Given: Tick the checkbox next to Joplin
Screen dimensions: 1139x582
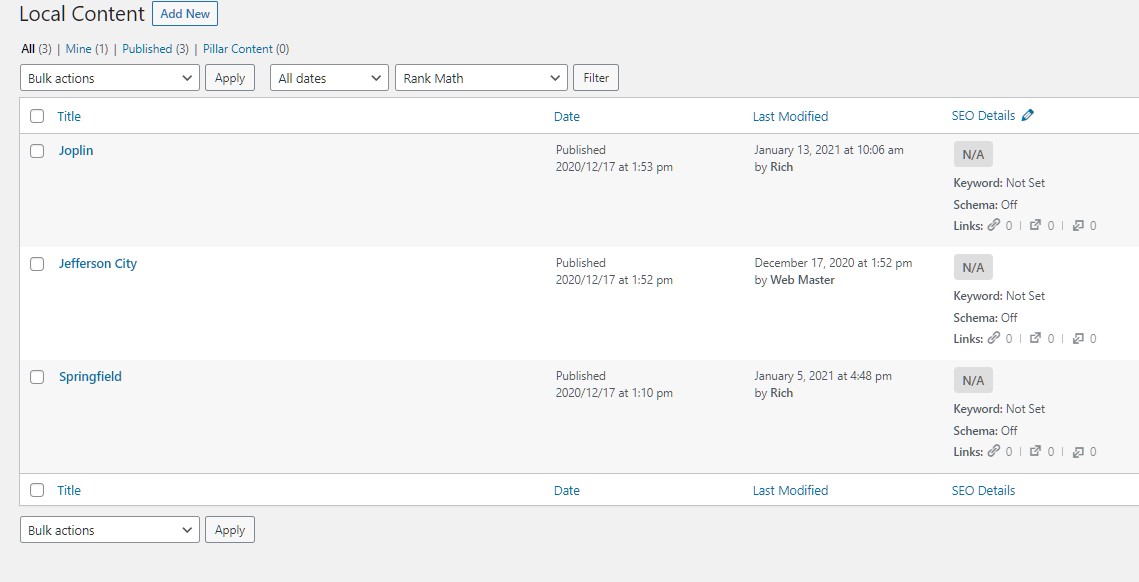Looking at the screenshot, I should coord(37,151).
